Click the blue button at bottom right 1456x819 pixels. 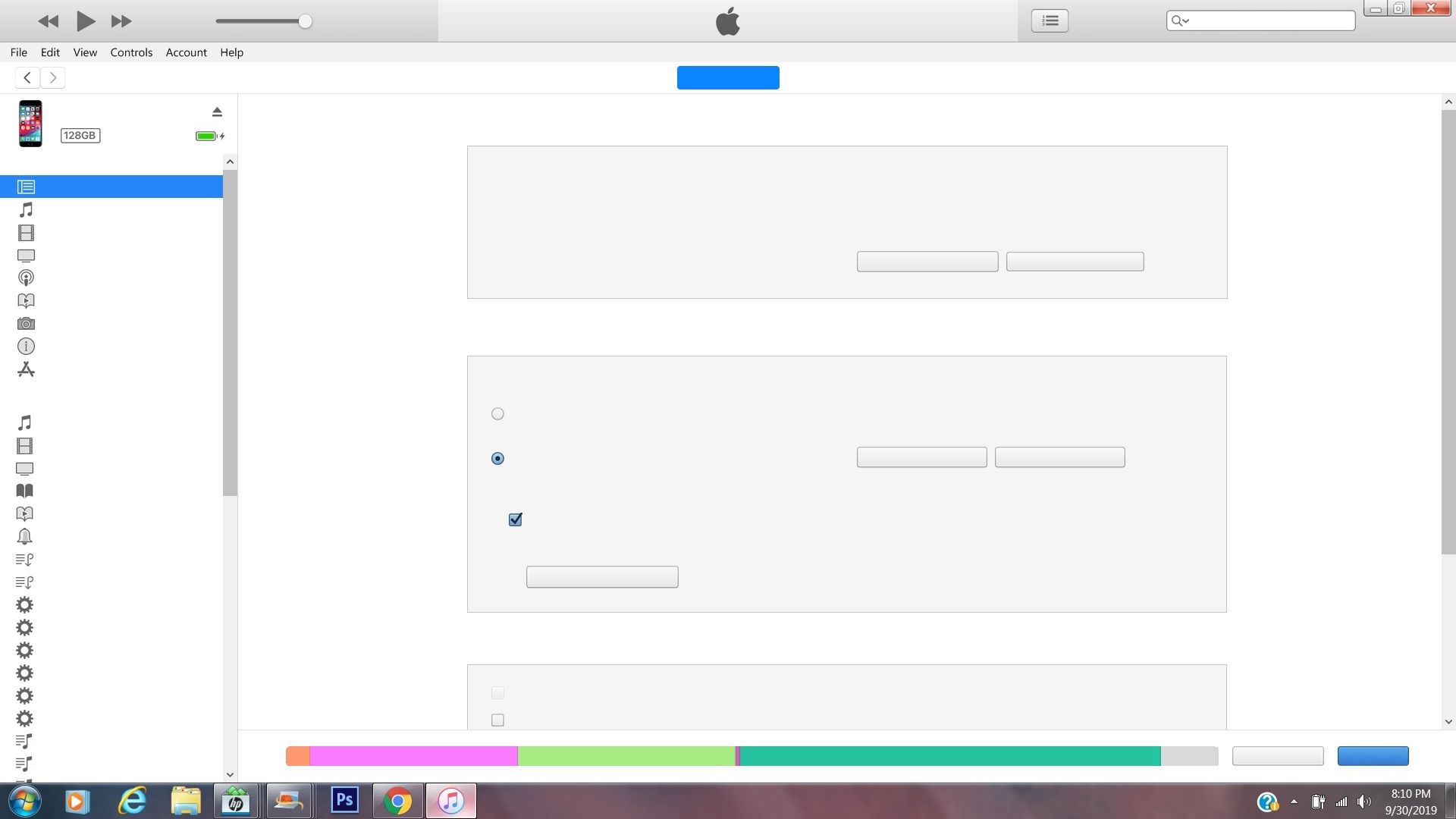pyautogui.click(x=1373, y=756)
